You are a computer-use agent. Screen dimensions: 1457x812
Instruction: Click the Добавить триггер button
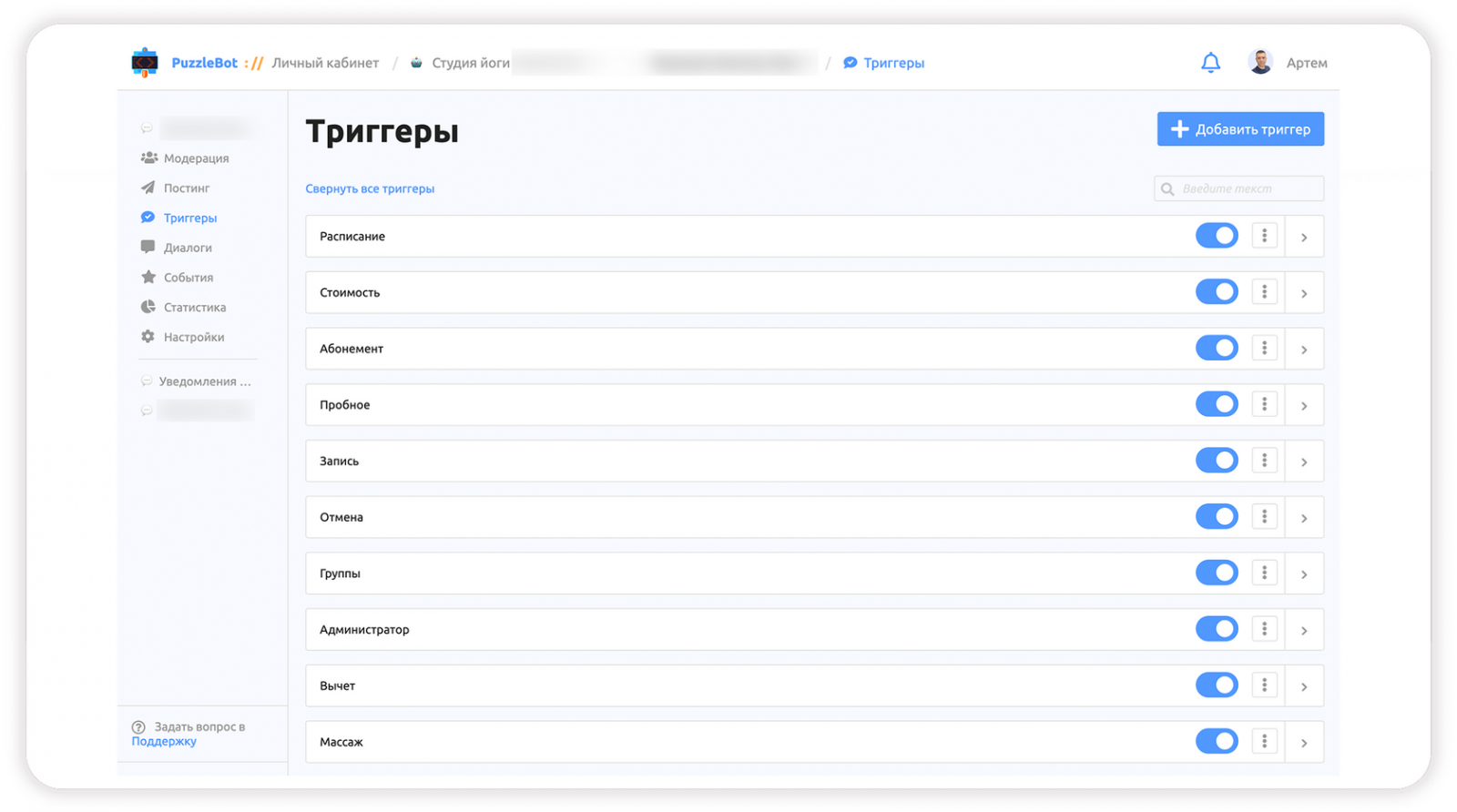coord(1240,129)
